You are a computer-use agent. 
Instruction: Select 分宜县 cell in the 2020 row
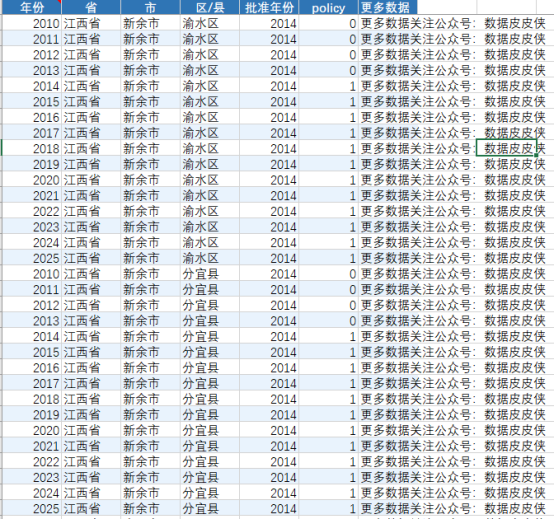210,430
